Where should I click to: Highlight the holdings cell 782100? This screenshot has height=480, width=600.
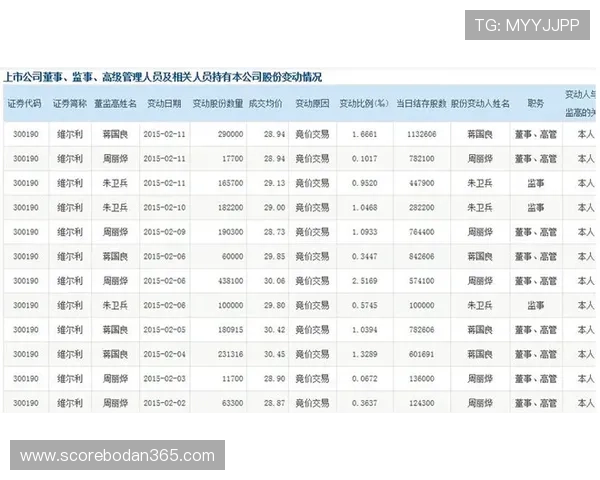point(422,159)
